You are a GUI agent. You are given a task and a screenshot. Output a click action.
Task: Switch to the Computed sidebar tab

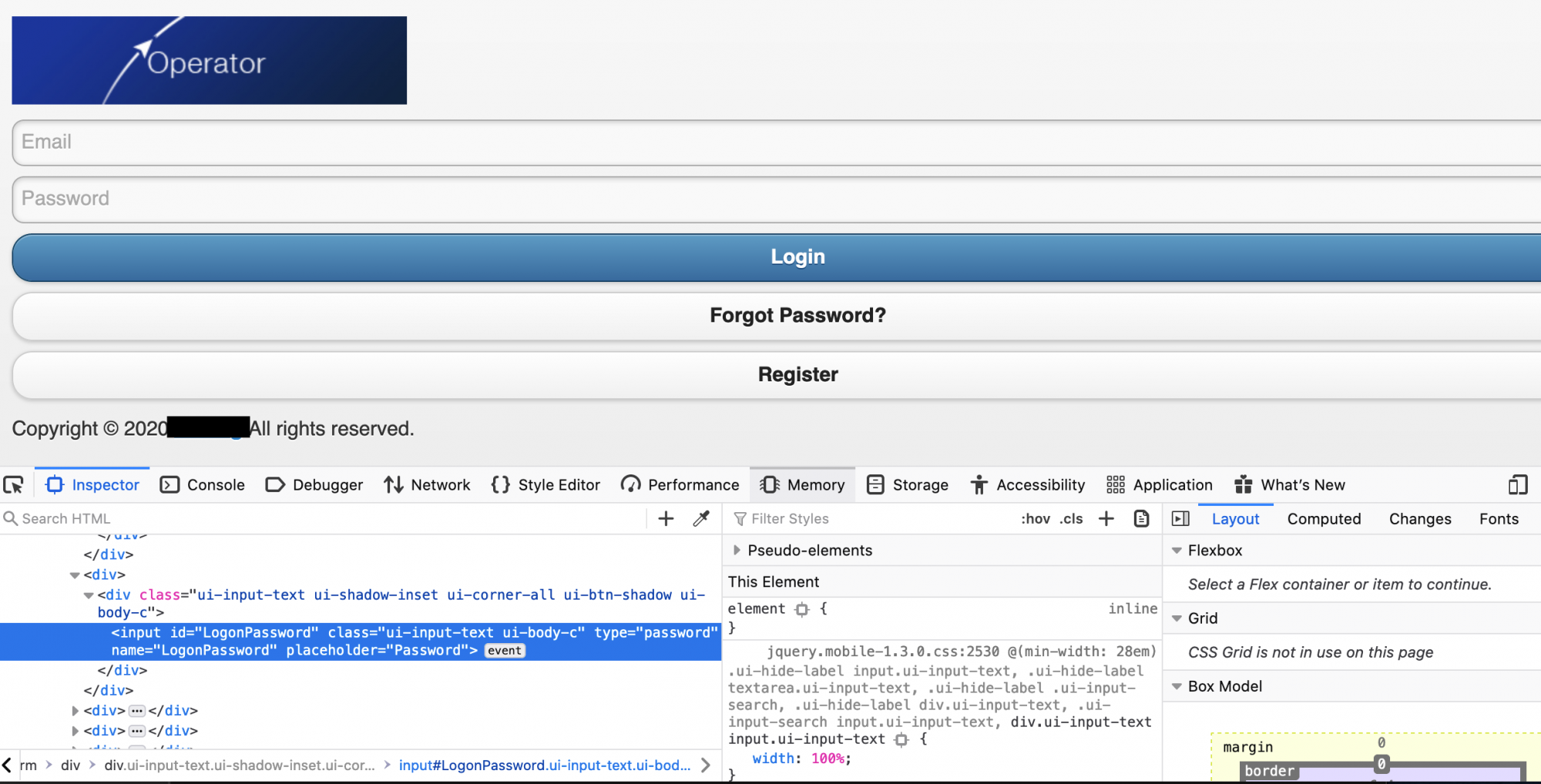point(1324,518)
